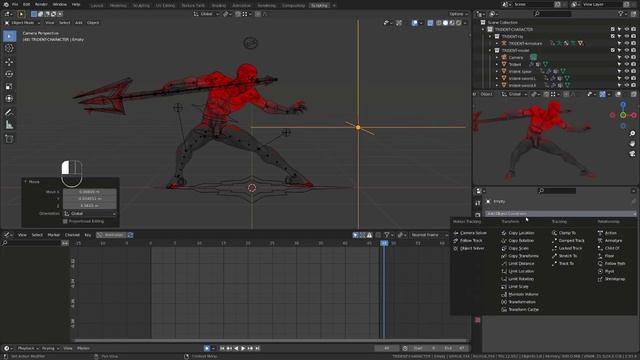
Task: Expand the TRIDENT-Armature tree row
Action: pyautogui.click(x=497, y=43)
